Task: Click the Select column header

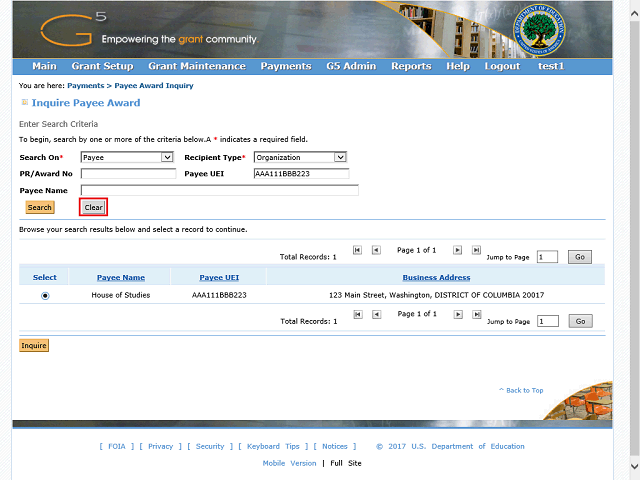Action: pos(44,278)
